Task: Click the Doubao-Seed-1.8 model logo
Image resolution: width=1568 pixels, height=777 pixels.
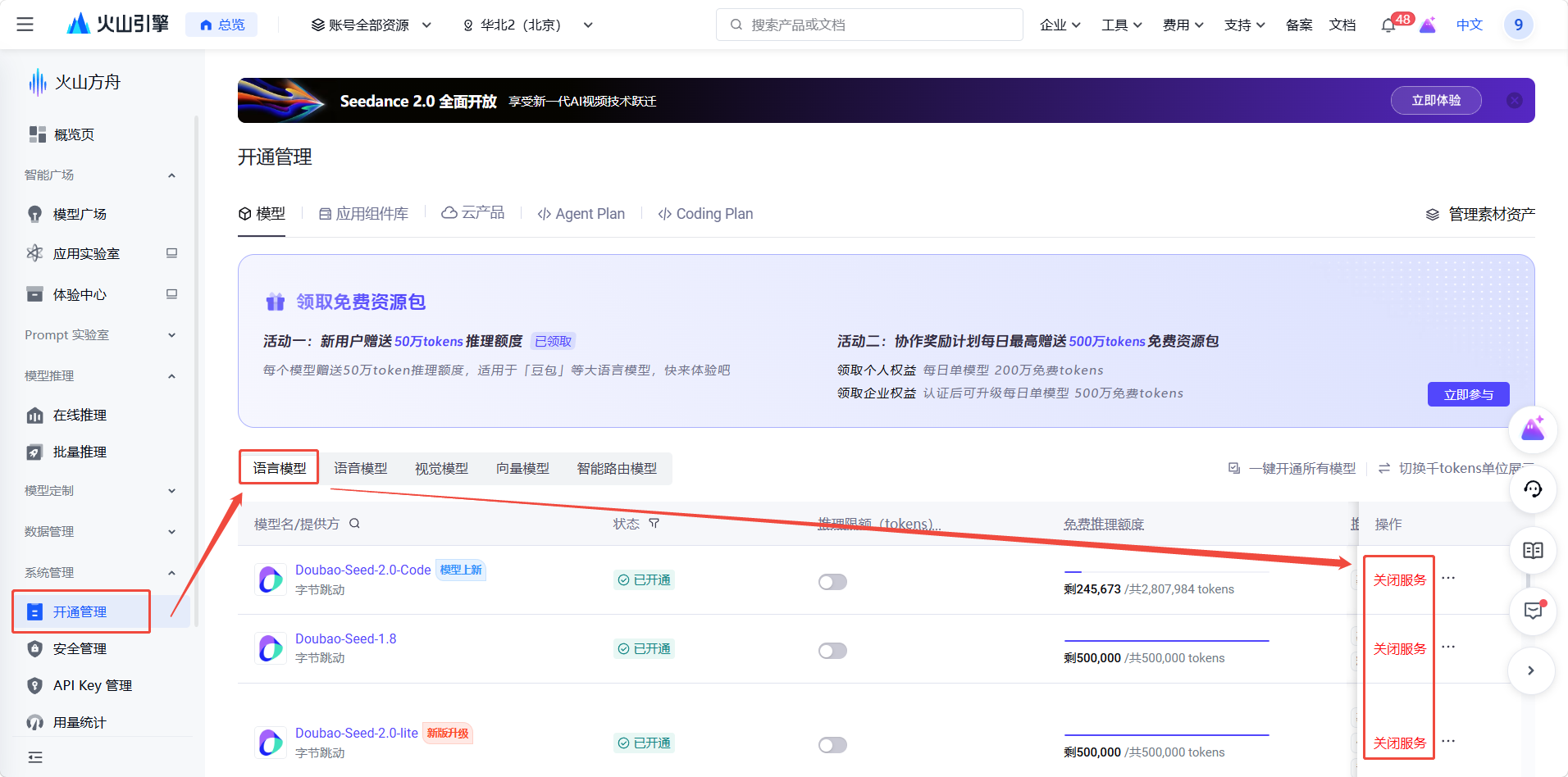Action: point(270,648)
